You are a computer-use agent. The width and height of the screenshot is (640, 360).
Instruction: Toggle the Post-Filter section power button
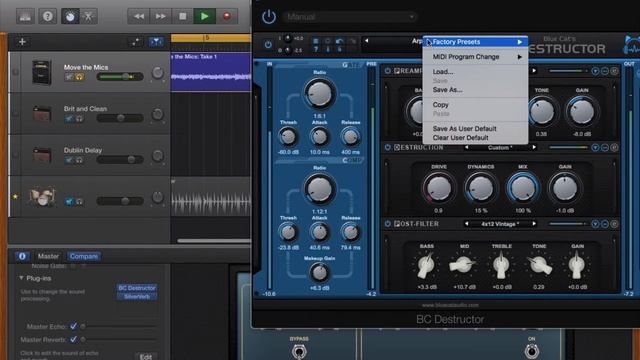coord(387,224)
